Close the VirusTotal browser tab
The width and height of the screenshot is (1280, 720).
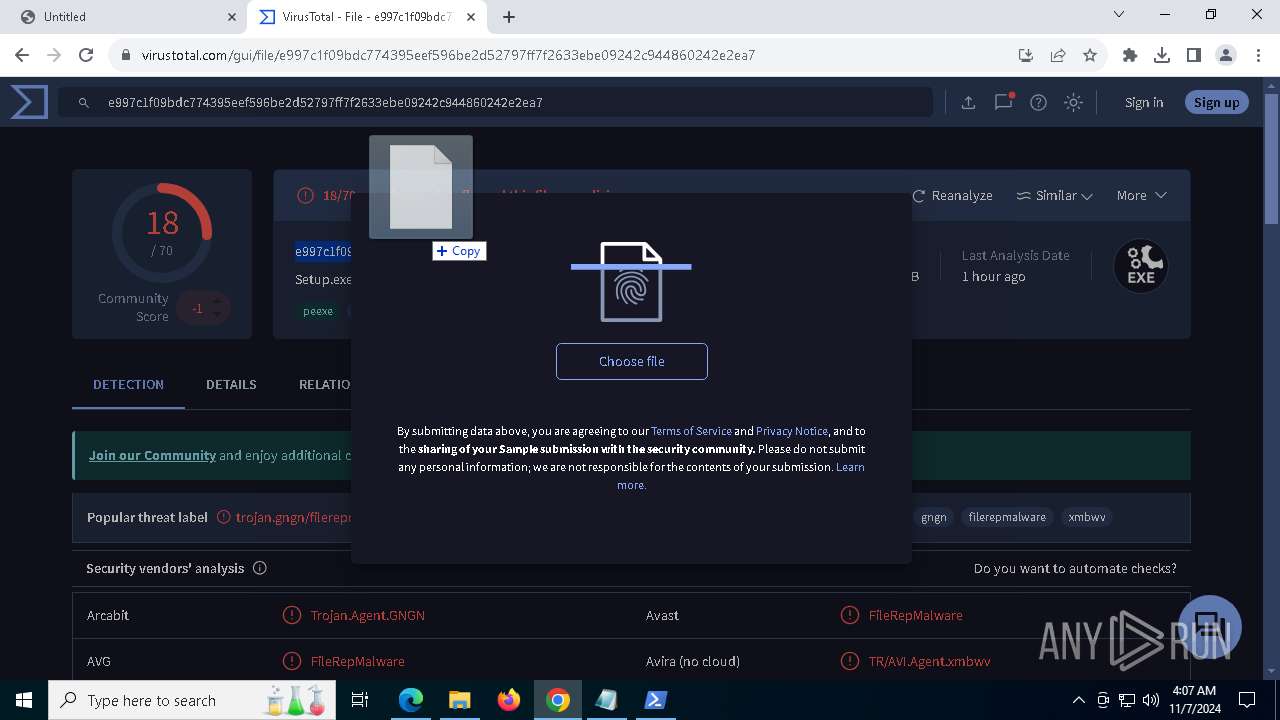[x=471, y=17]
